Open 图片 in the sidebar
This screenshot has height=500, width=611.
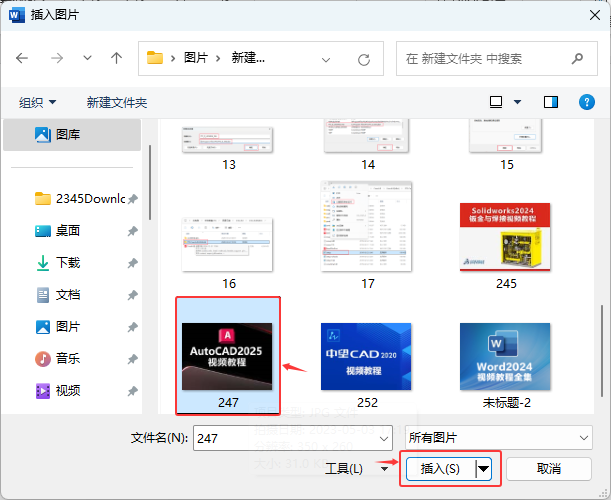pyautogui.click(x=58, y=327)
